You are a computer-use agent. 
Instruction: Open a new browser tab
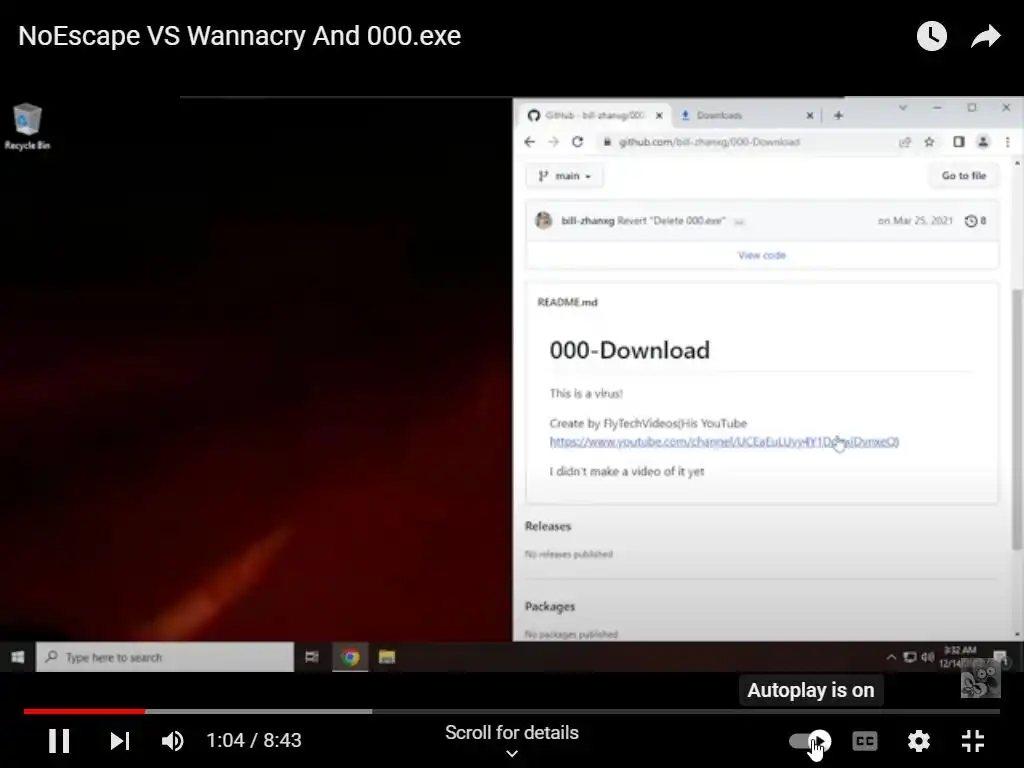pyautogui.click(x=839, y=116)
